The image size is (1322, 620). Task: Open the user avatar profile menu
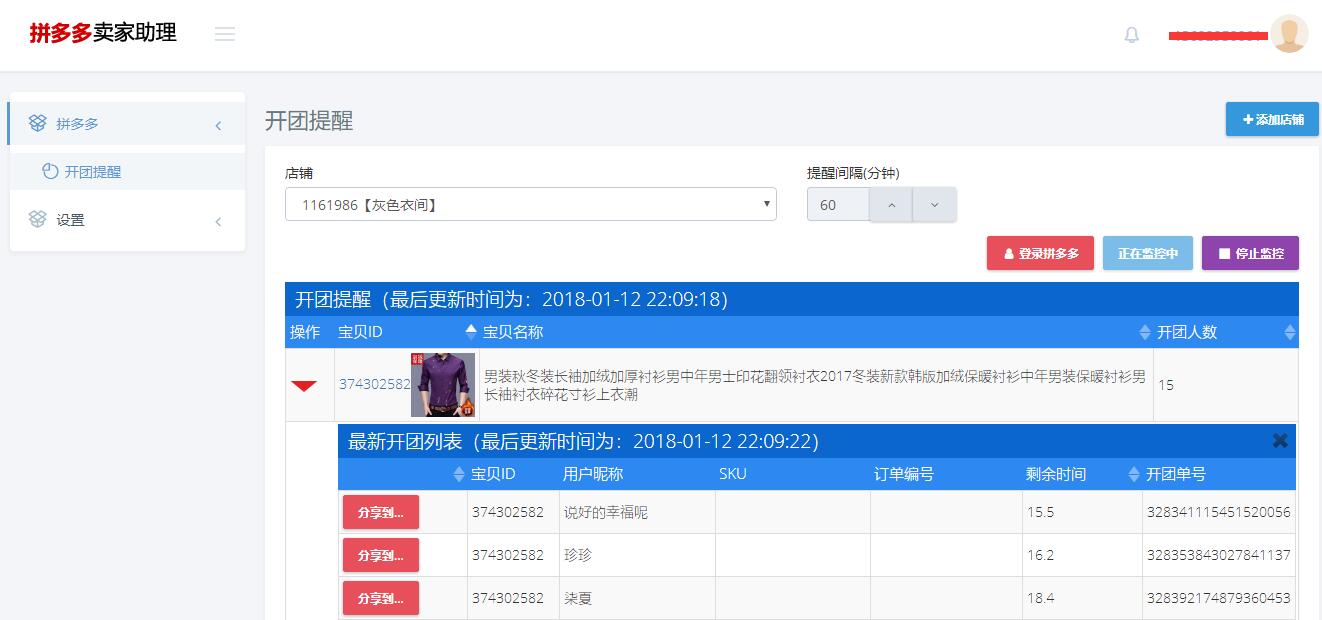tap(1289, 34)
